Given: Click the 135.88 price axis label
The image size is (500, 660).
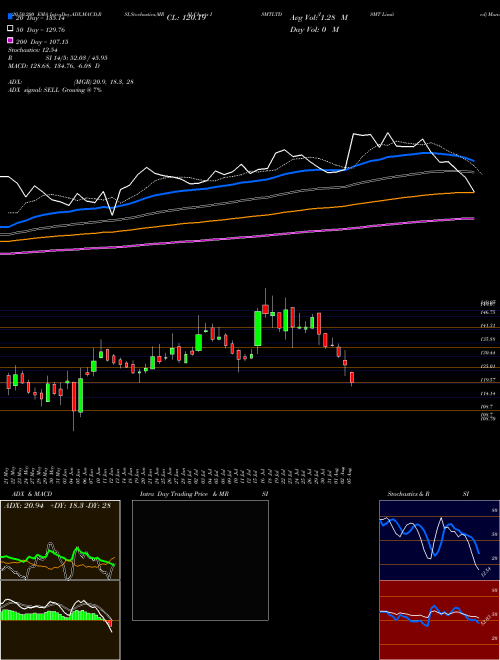Looking at the screenshot, I should tap(488, 339).
